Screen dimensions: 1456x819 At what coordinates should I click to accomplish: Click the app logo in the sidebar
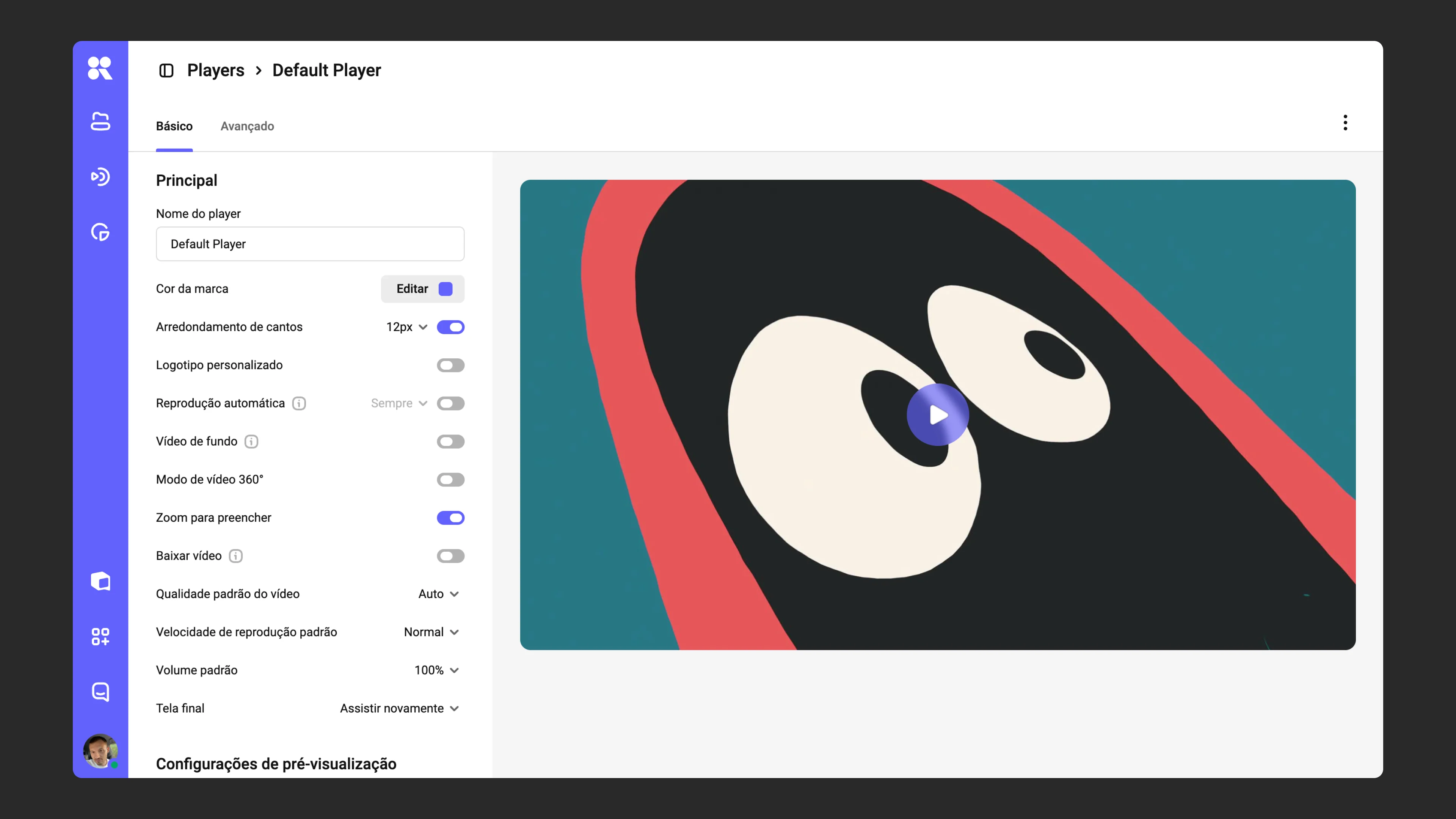point(100,68)
